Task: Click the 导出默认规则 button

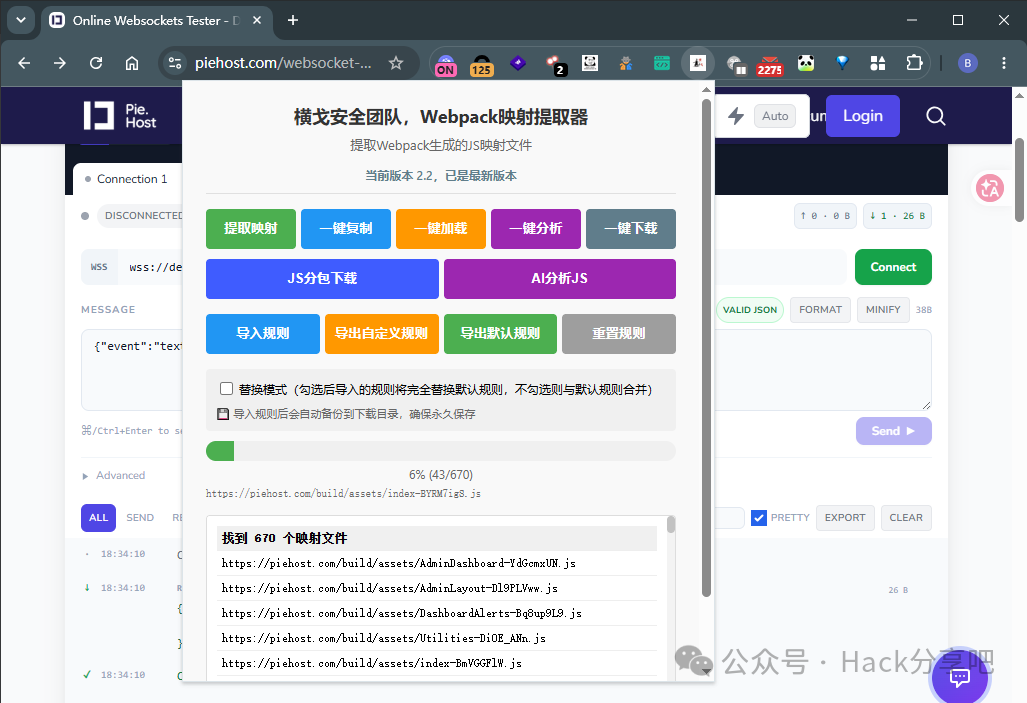Action: (500, 333)
